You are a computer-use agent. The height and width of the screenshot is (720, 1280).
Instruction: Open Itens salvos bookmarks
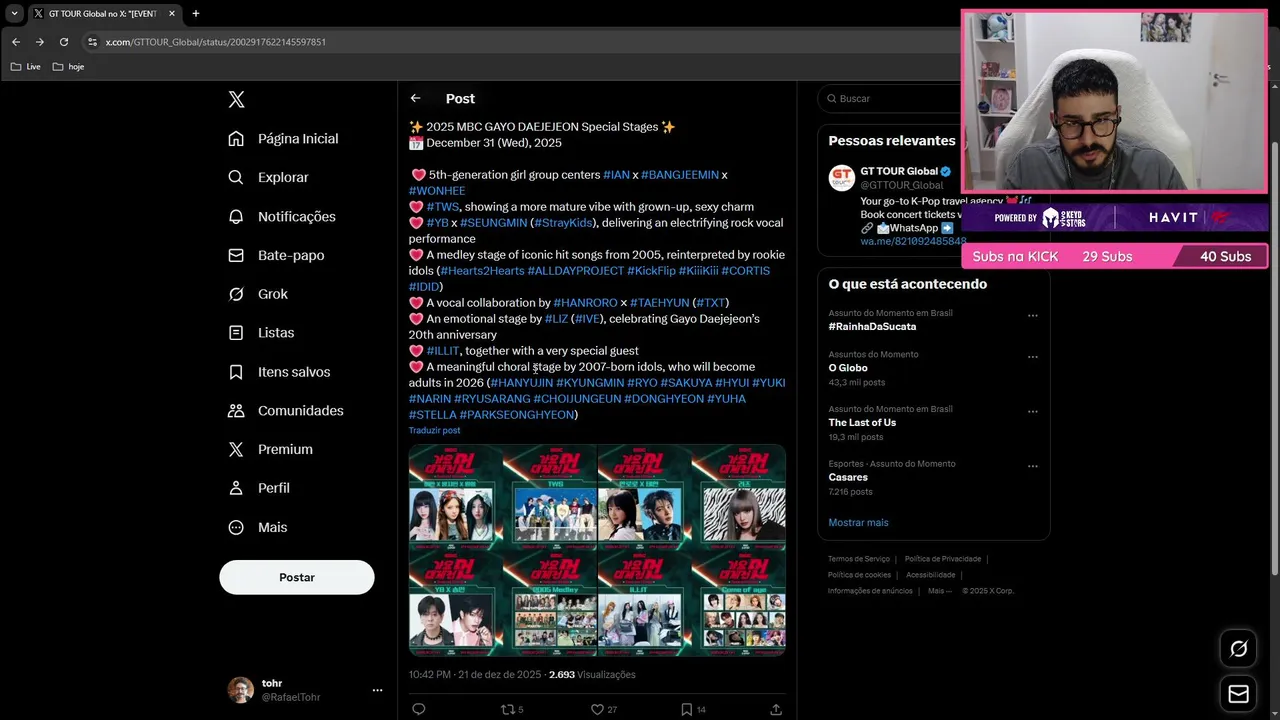279,371
